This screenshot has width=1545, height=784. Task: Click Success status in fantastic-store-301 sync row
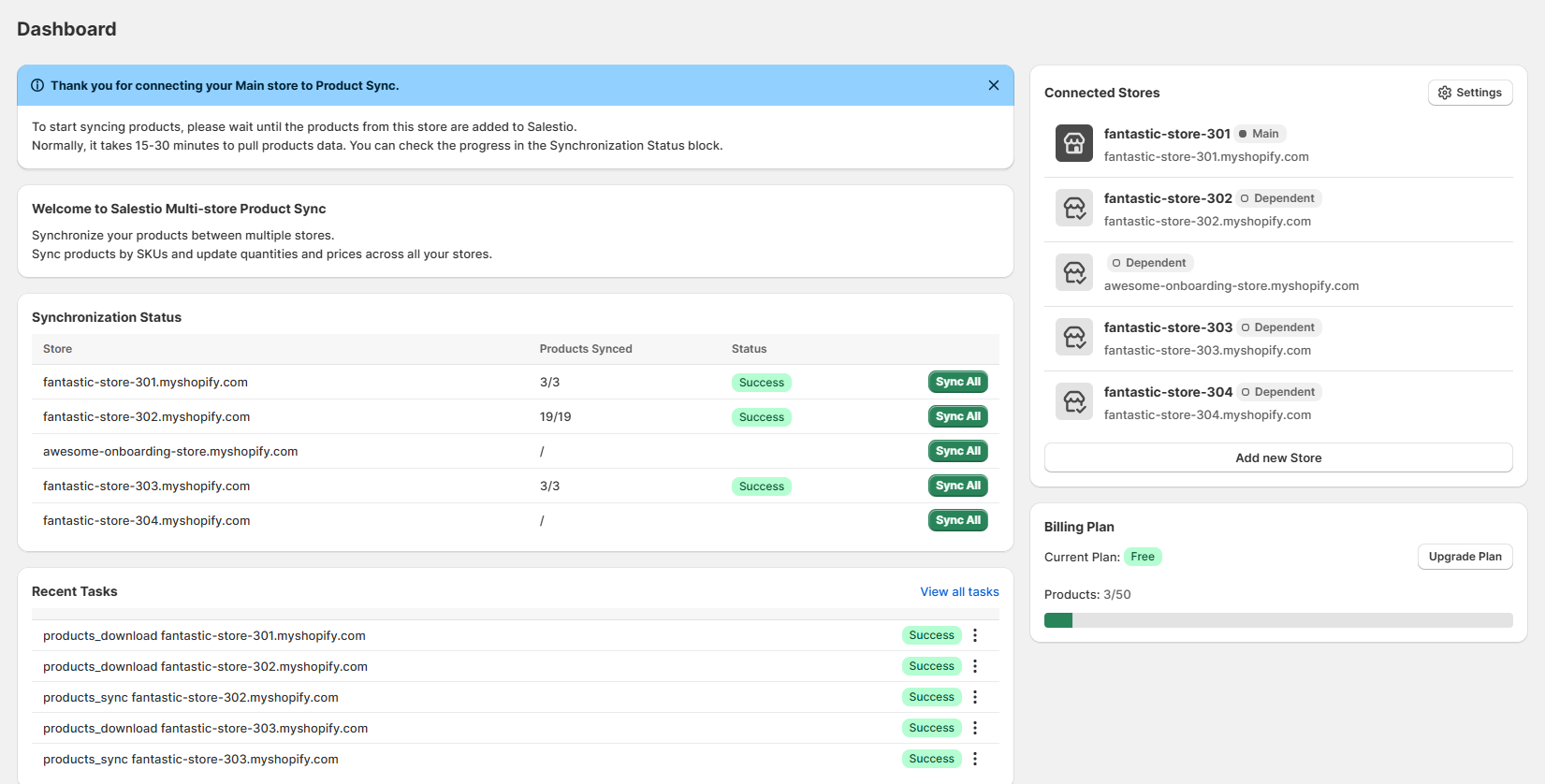(x=762, y=383)
